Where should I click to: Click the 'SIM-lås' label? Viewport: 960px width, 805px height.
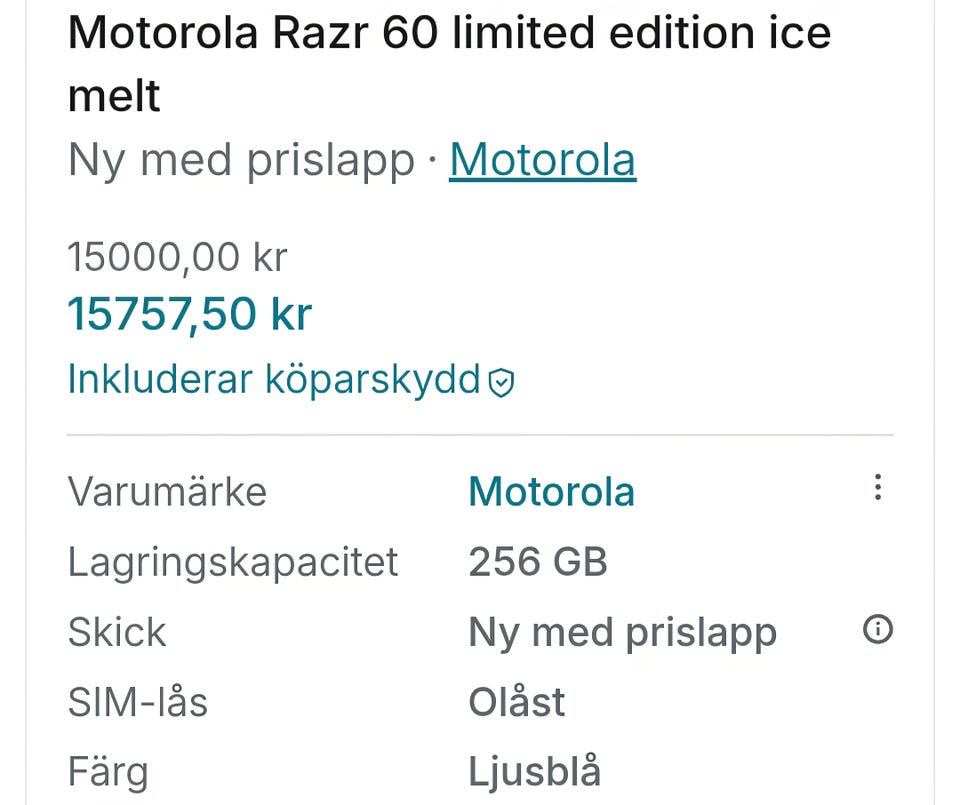[138, 702]
